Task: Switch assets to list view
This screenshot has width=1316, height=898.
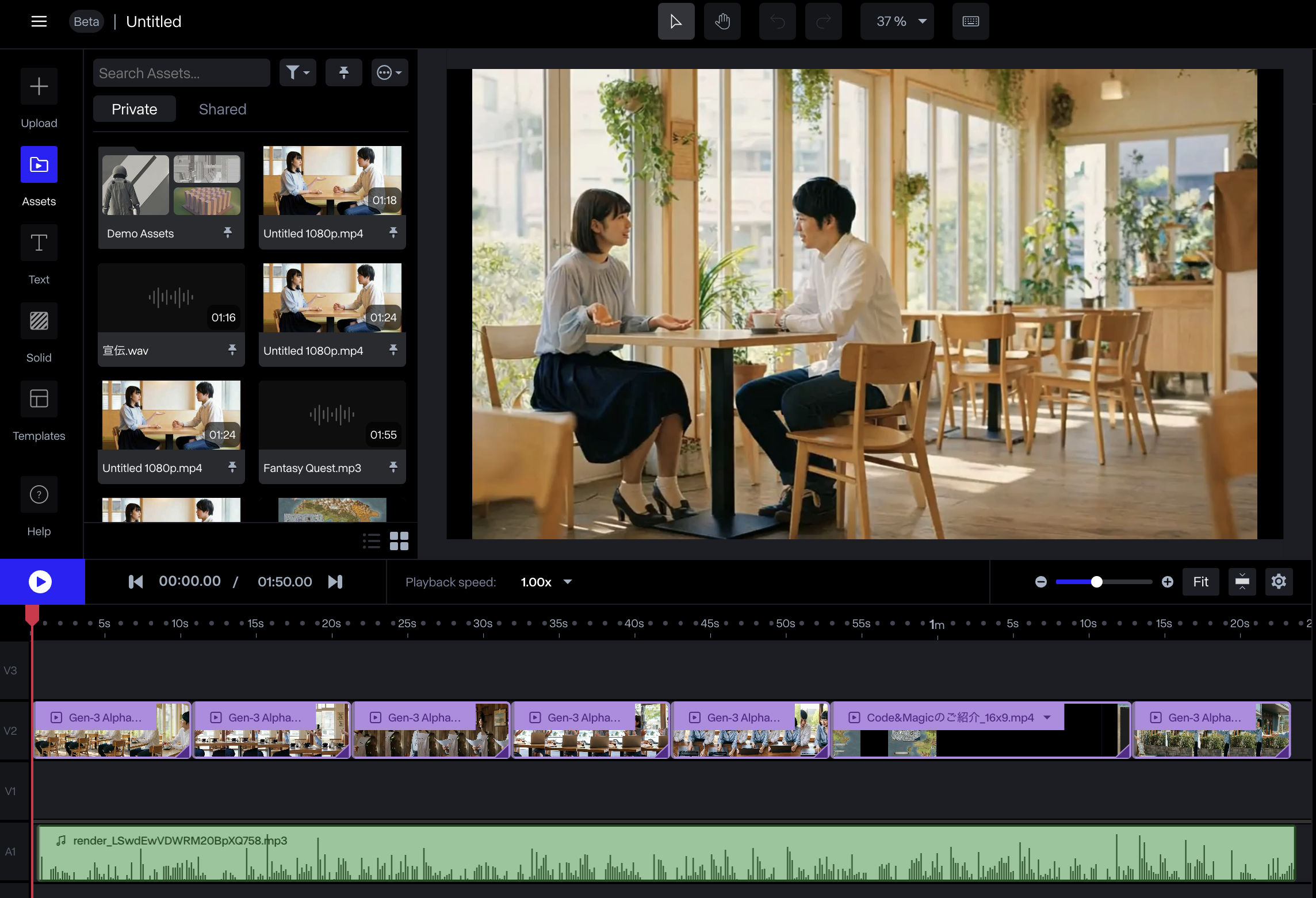Action: coord(372,540)
